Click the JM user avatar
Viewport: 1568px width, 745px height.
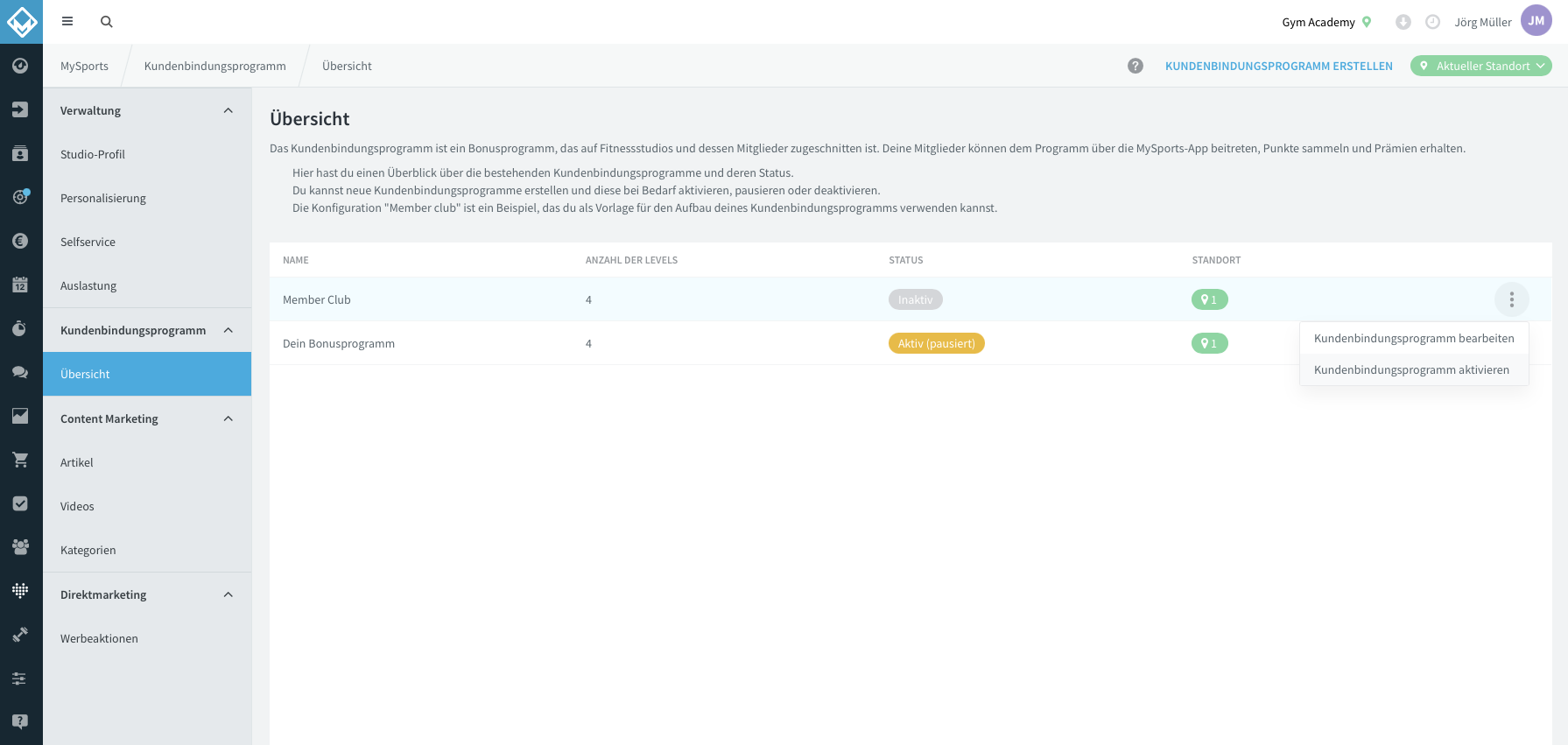pyautogui.click(x=1536, y=21)
